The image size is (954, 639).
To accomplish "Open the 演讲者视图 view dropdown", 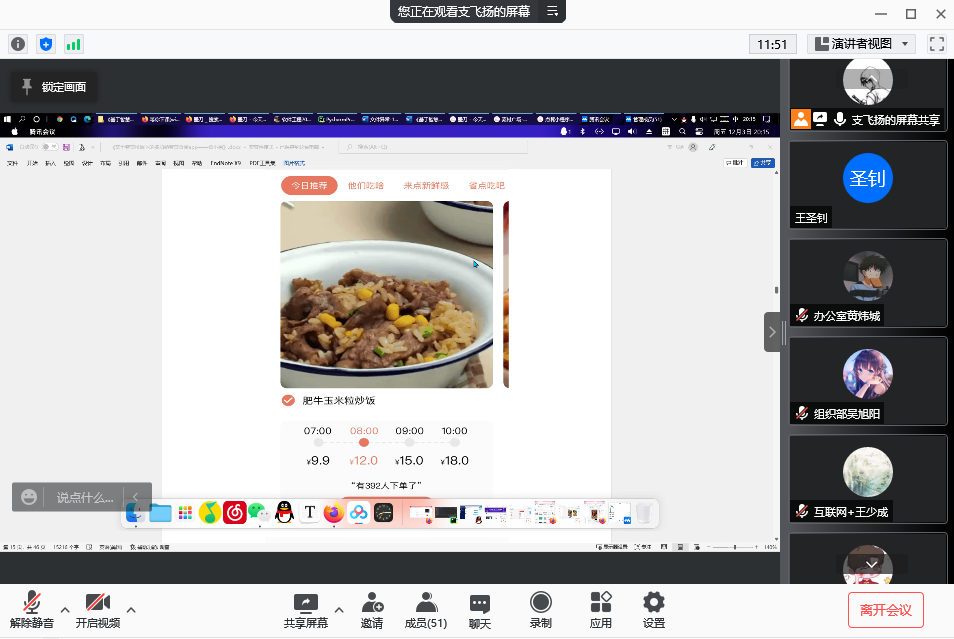I will coord(860,44).
